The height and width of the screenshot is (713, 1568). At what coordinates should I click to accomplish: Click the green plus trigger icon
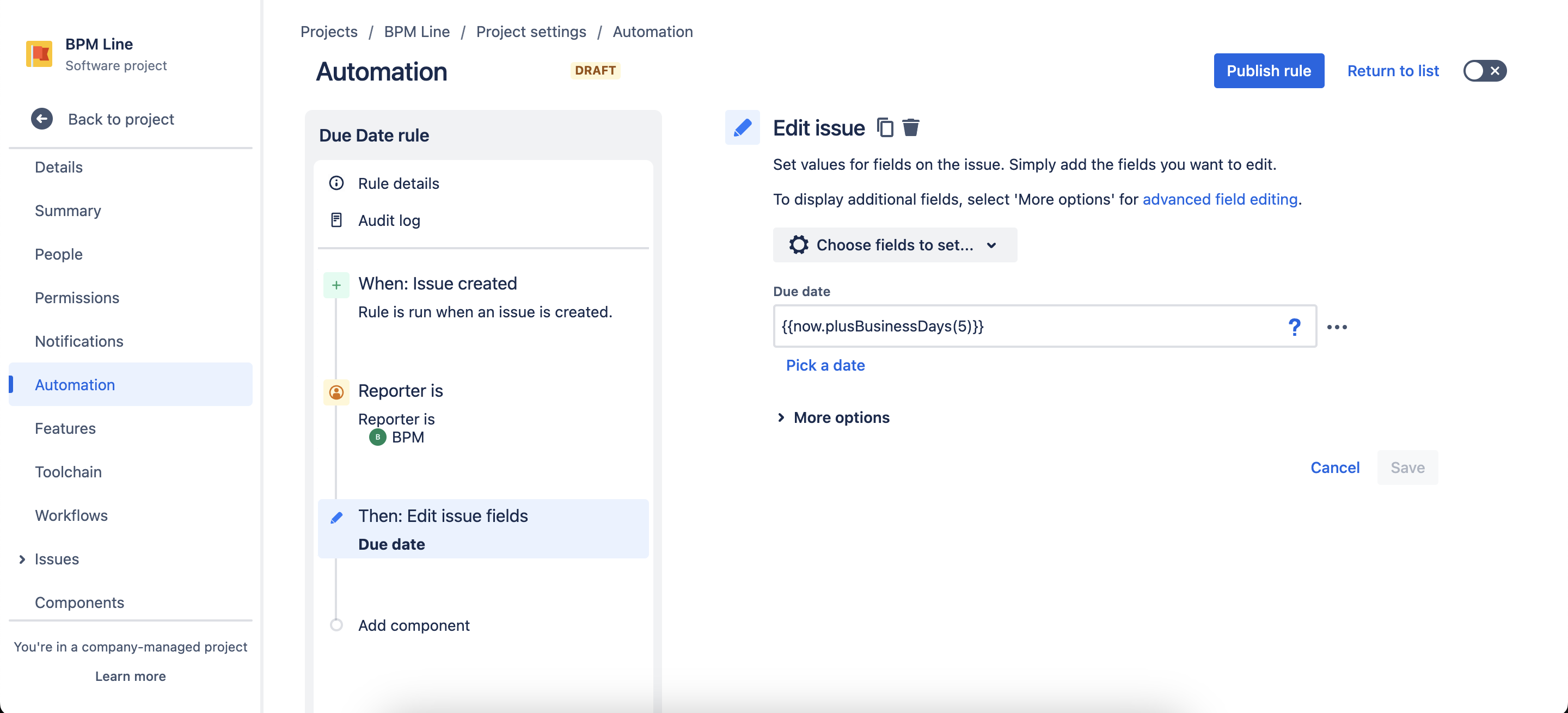click(x=336, y=285)
